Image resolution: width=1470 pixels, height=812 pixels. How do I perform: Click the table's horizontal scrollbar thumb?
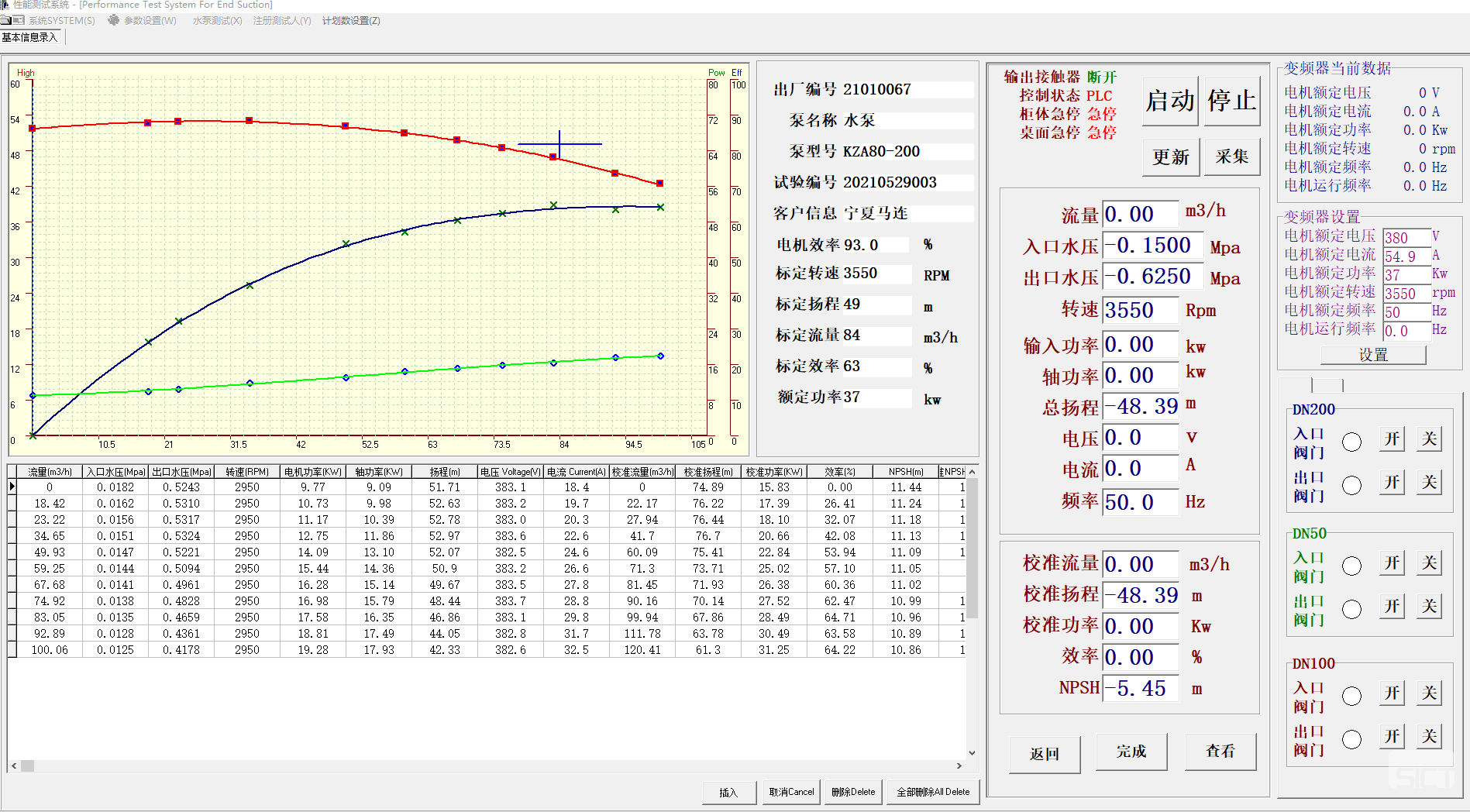[28, 766]
